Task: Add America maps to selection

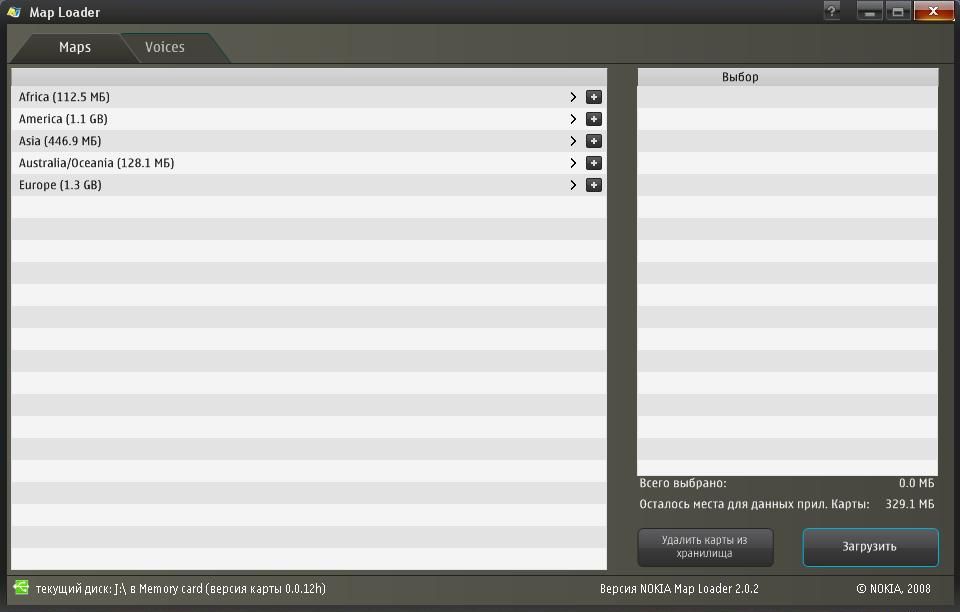Action: tap(593, 119)
